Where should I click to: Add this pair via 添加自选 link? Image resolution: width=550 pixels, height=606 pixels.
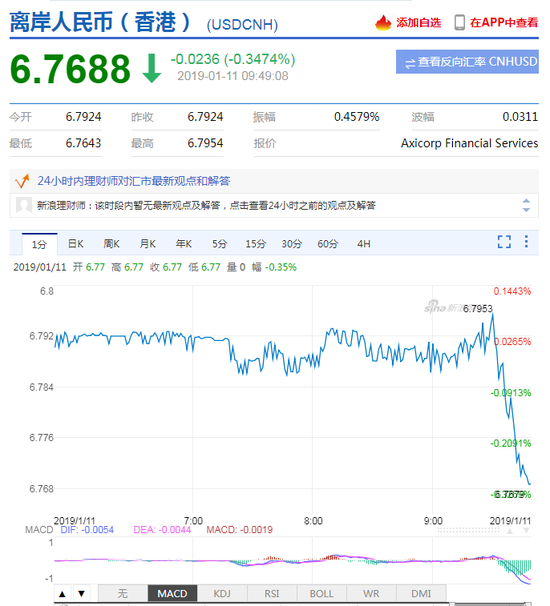click(x=419, y=22)
